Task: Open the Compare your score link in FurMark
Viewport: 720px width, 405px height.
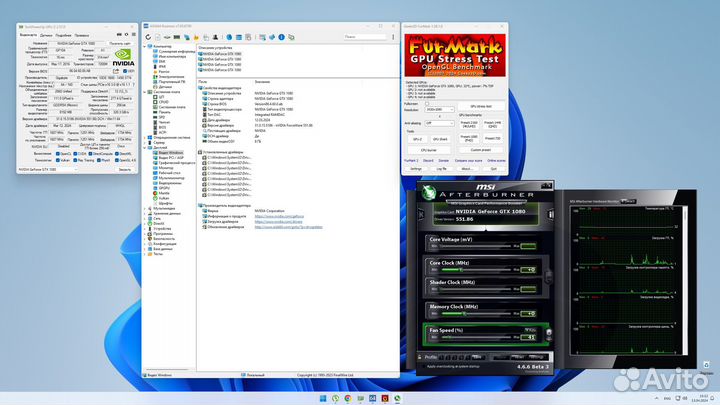Action: click(468, 161)
